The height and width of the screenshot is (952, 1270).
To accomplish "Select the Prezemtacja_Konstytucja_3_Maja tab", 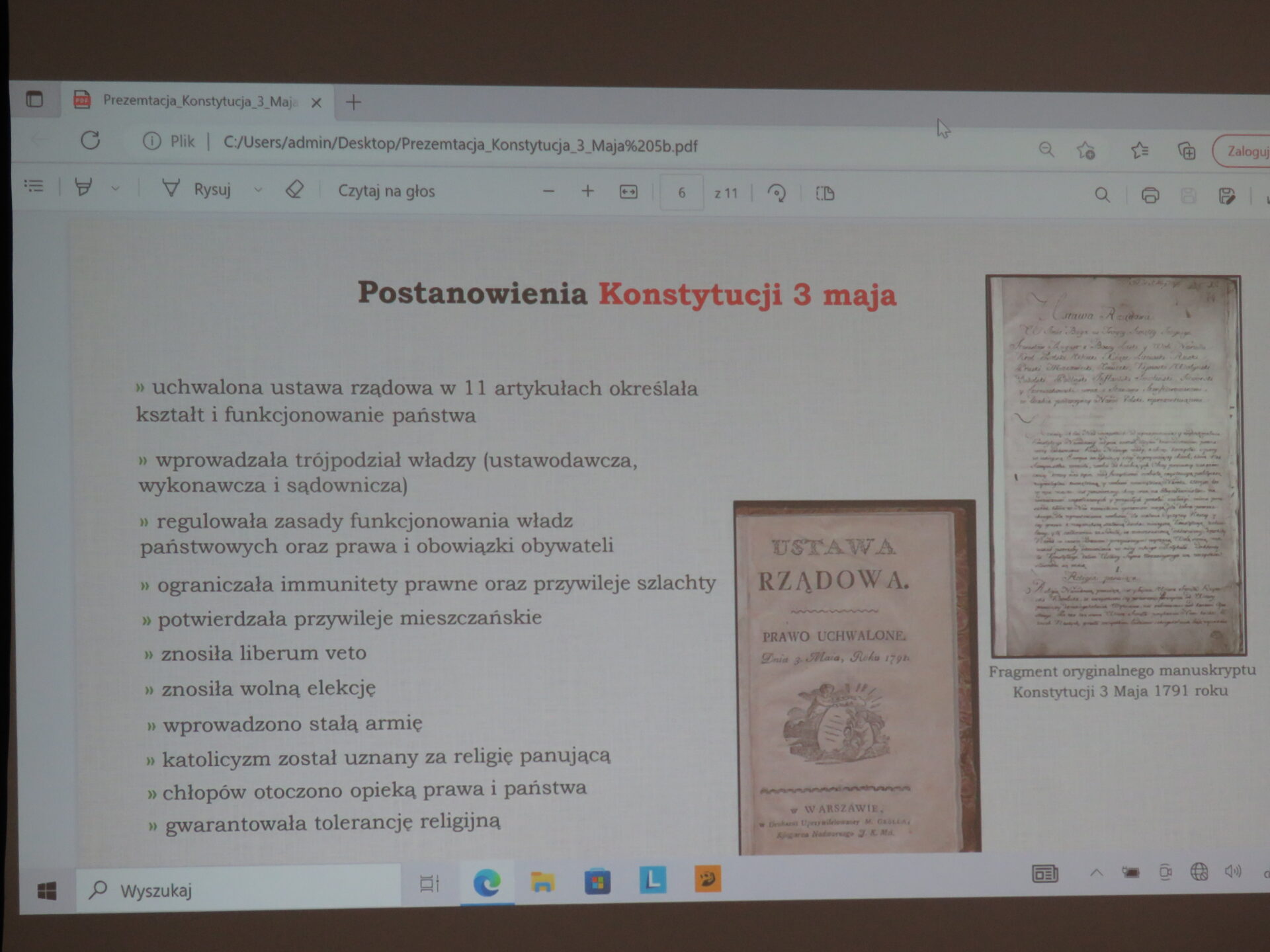I will 198,101.
